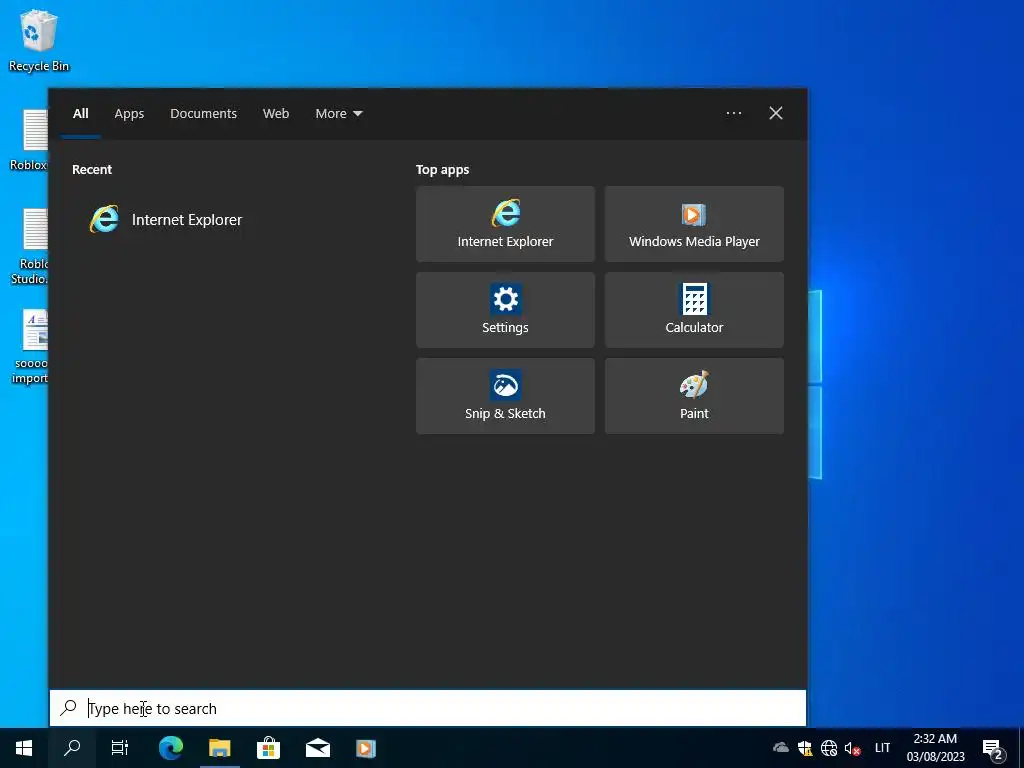Viewport: 1024px width, 768px height.
Task: Open the notification center icon
Action: click(x=993, y=749)
